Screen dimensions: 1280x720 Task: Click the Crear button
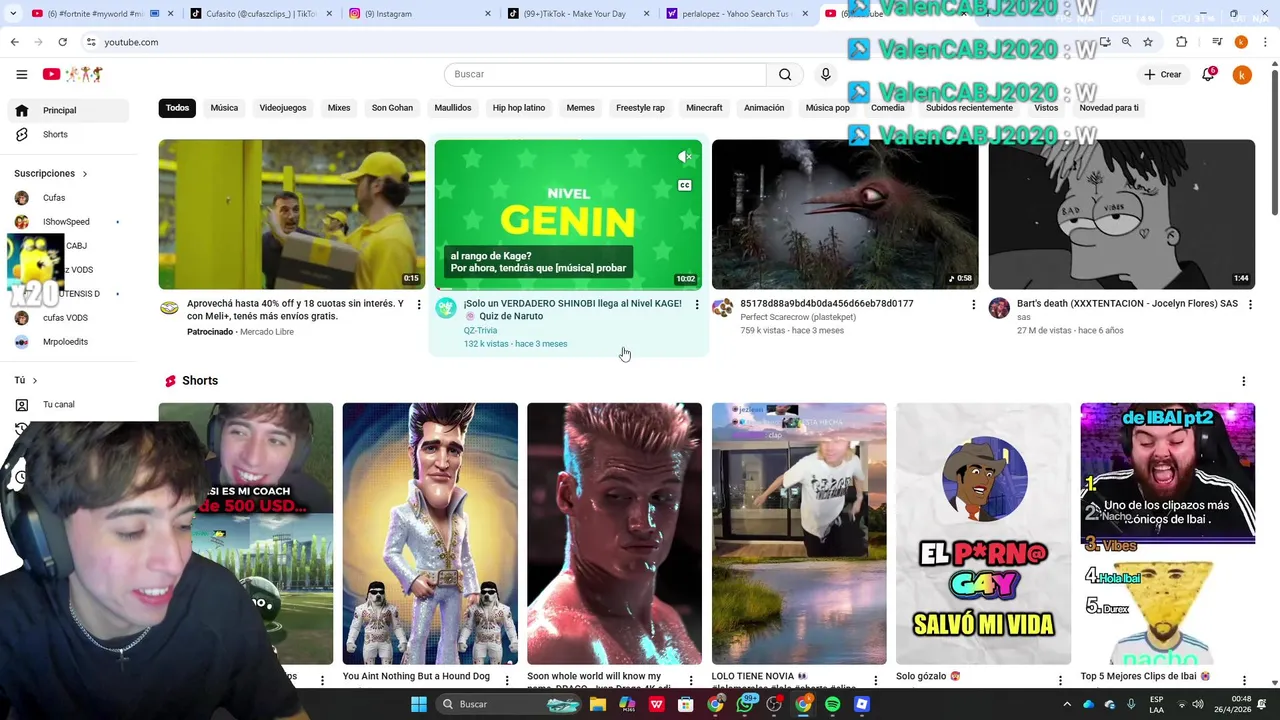click(1163, 74)
